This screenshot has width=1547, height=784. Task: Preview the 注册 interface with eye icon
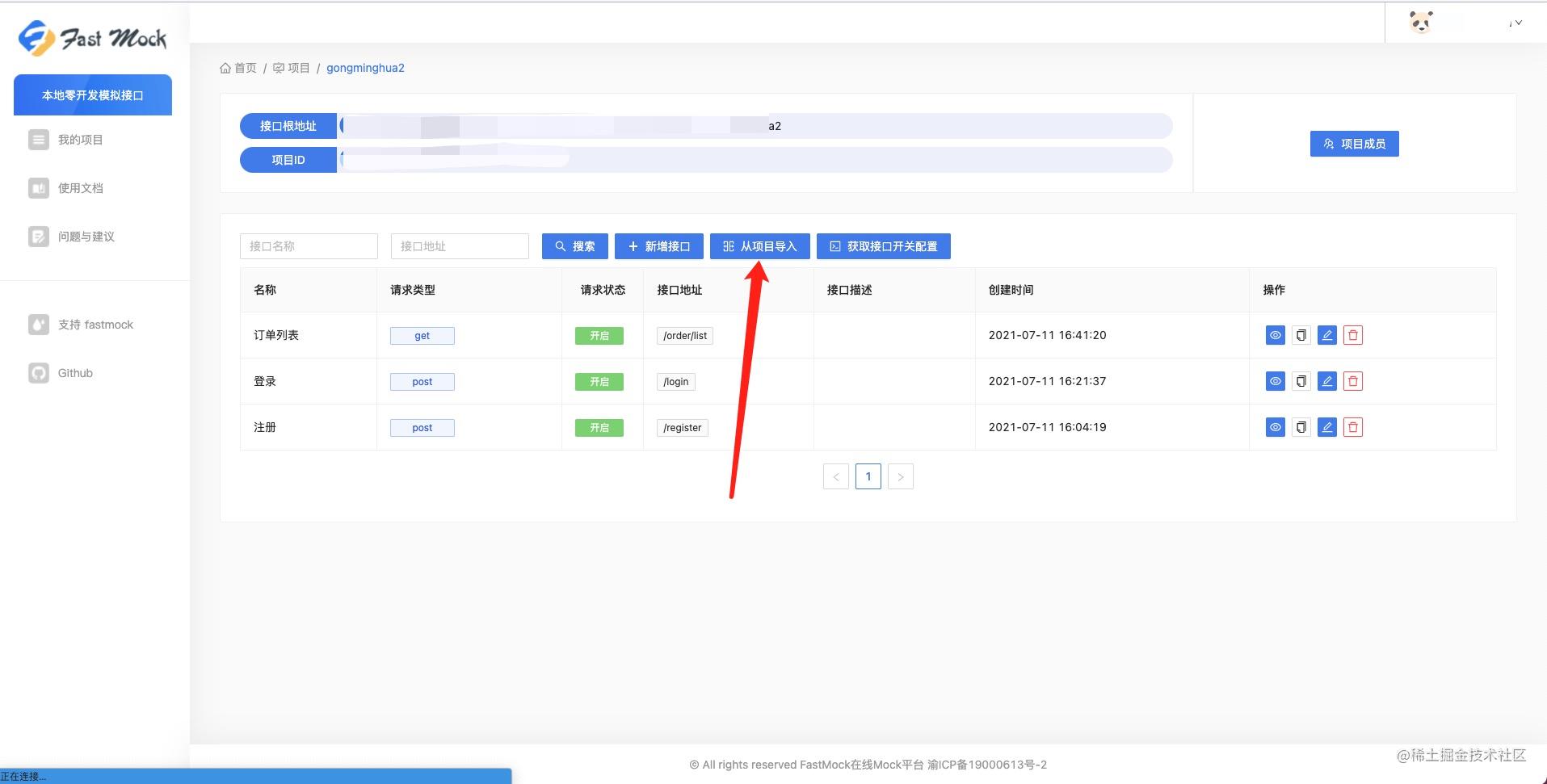click(x=1276, y=427)
